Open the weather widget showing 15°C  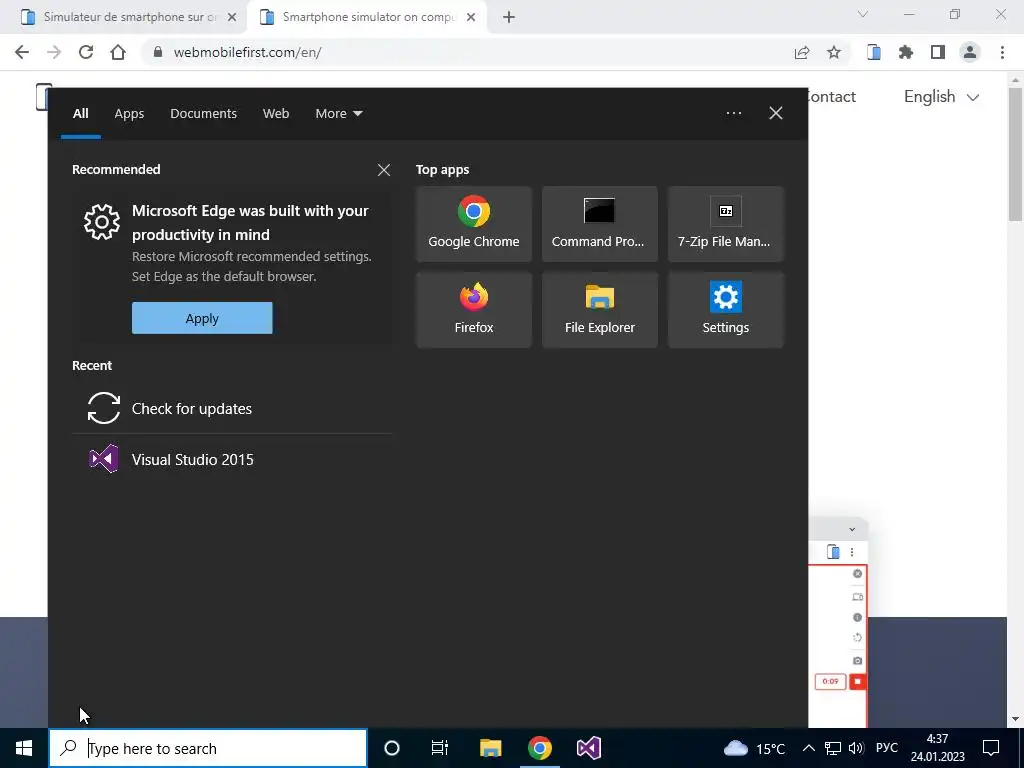[754, 748]
